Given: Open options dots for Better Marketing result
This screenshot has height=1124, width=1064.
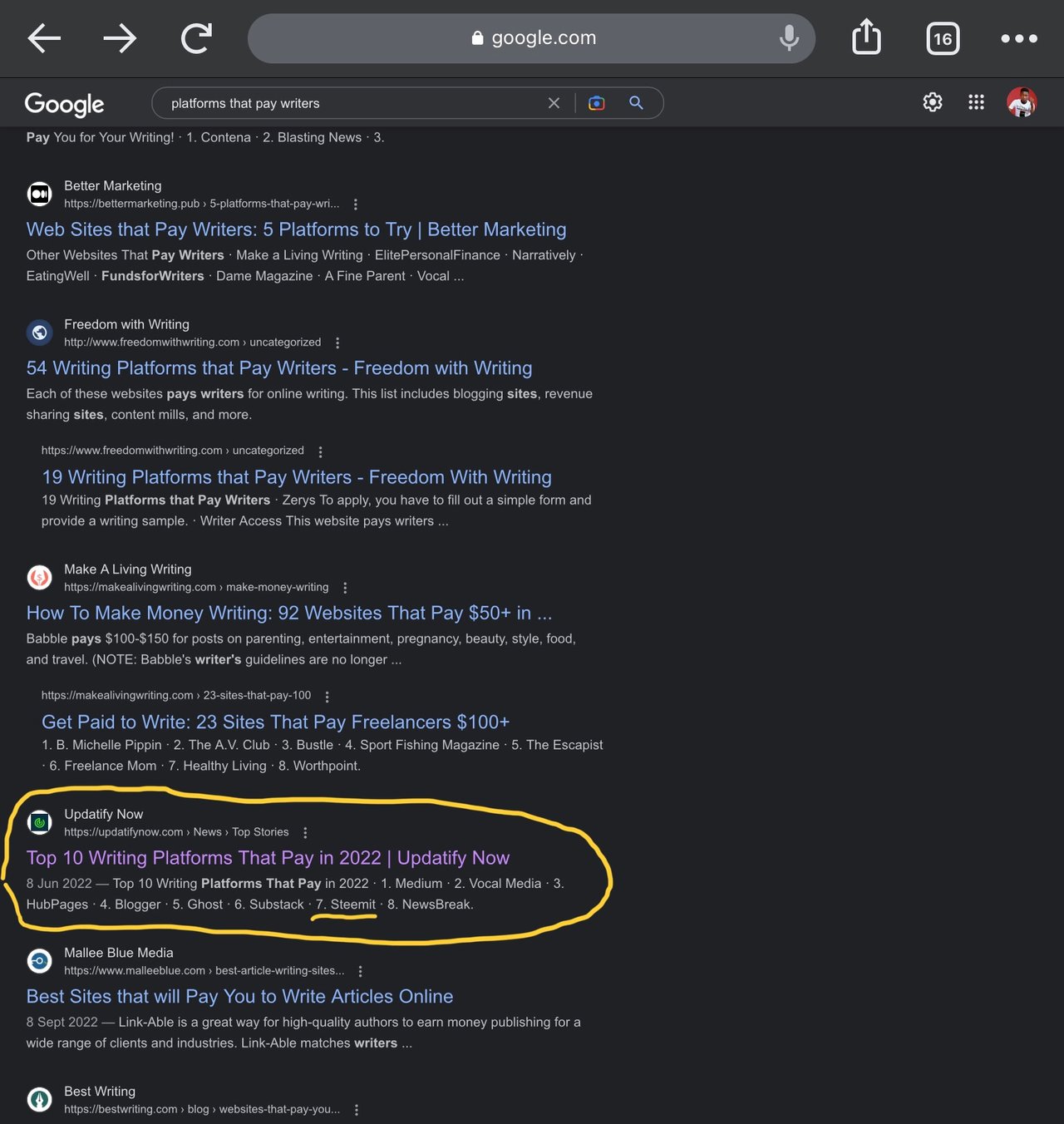Looking at the screenshot, I should (x=356, y=204).
